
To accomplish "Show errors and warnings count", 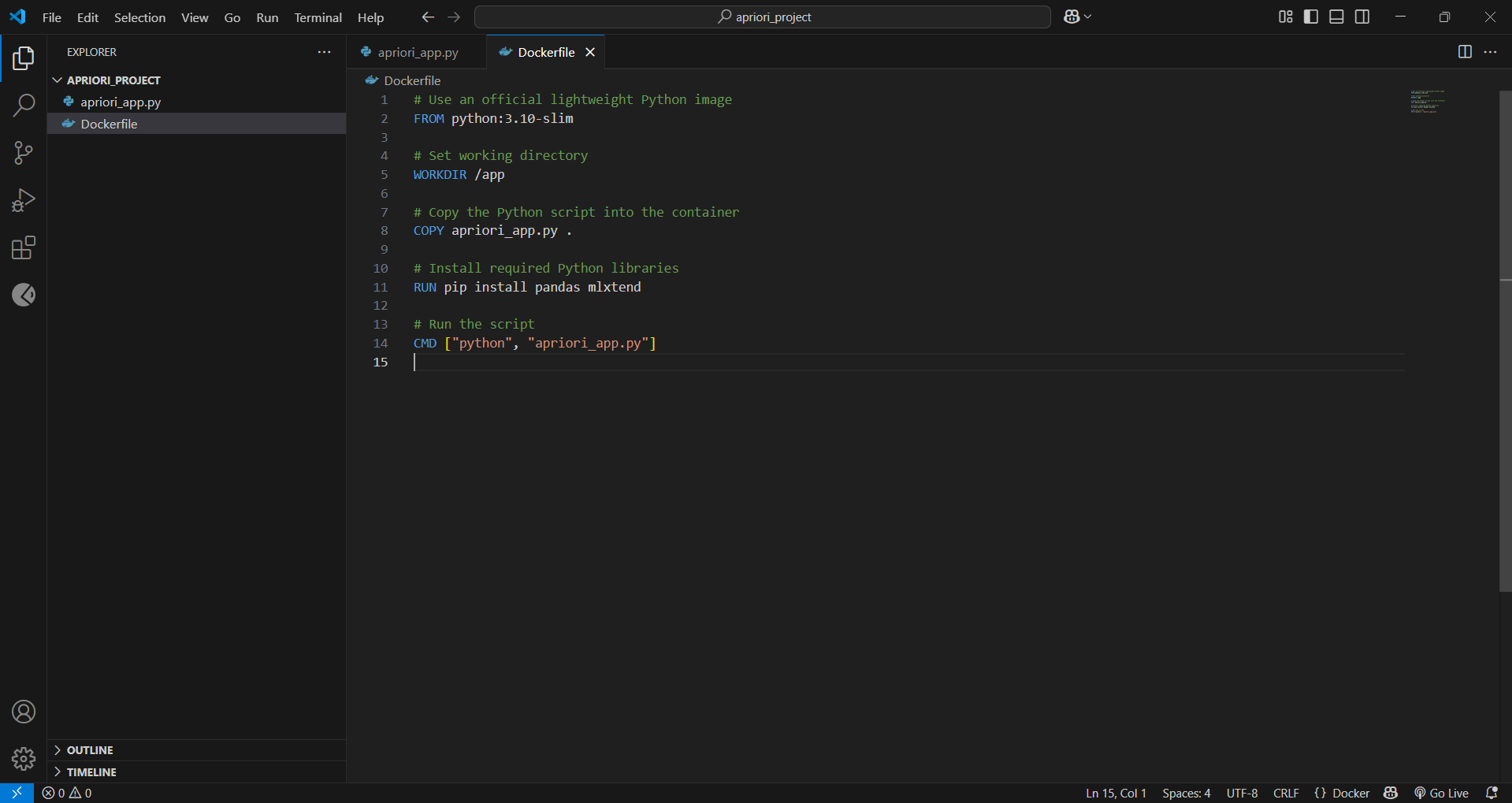I will (x=67, y=793).
